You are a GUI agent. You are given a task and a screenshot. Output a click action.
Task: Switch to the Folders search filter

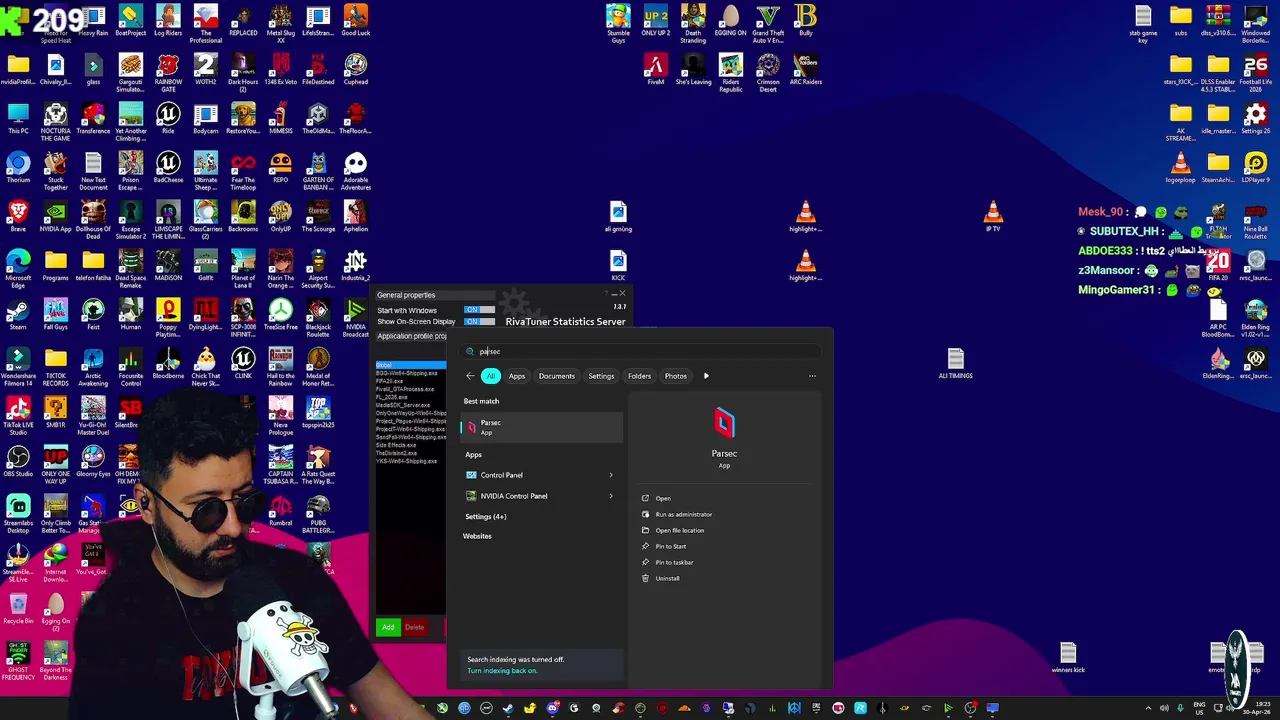tap(639, 376)
